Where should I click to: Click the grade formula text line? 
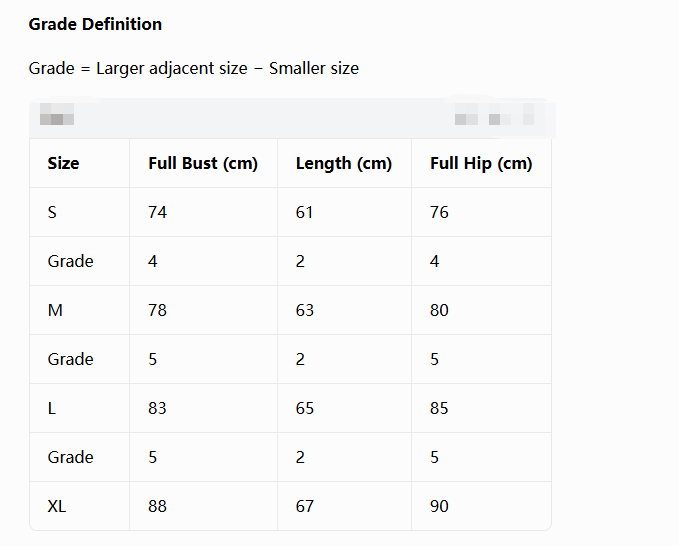tap(194, 68)
